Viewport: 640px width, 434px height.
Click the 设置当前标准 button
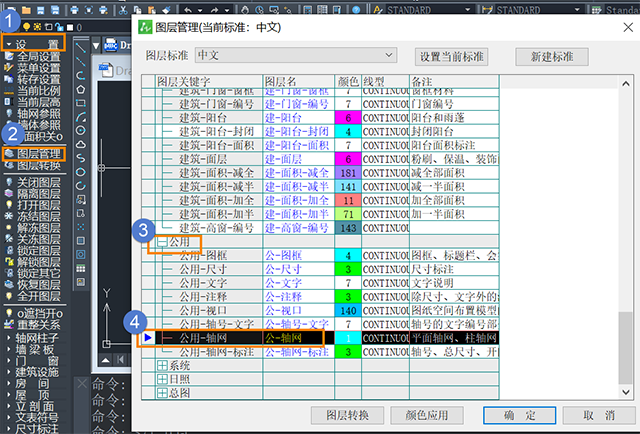coord(451,57)
